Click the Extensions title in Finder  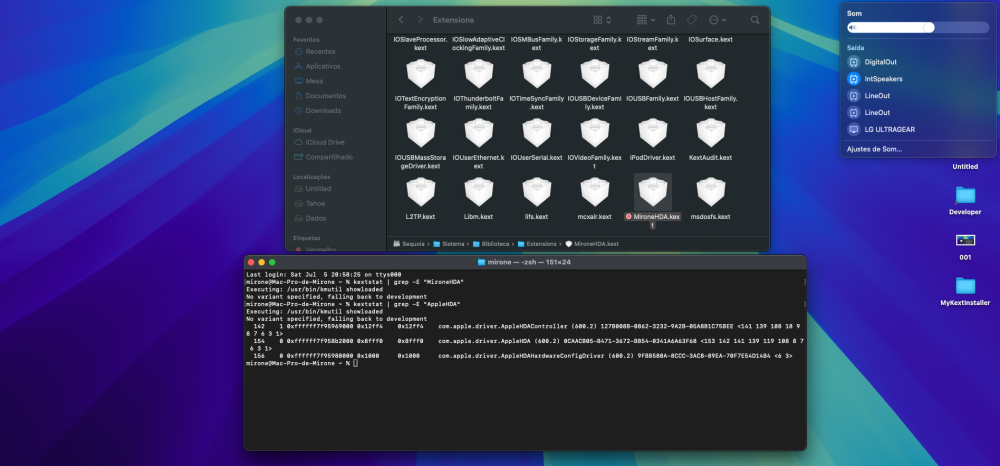pyautogui.click(x=453, y=20)
